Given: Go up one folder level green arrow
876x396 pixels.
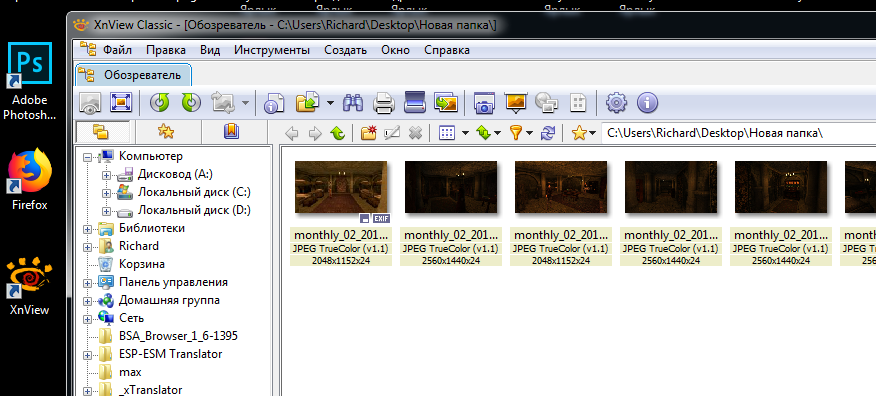Looking at the screenshot, I should (337, 133).
